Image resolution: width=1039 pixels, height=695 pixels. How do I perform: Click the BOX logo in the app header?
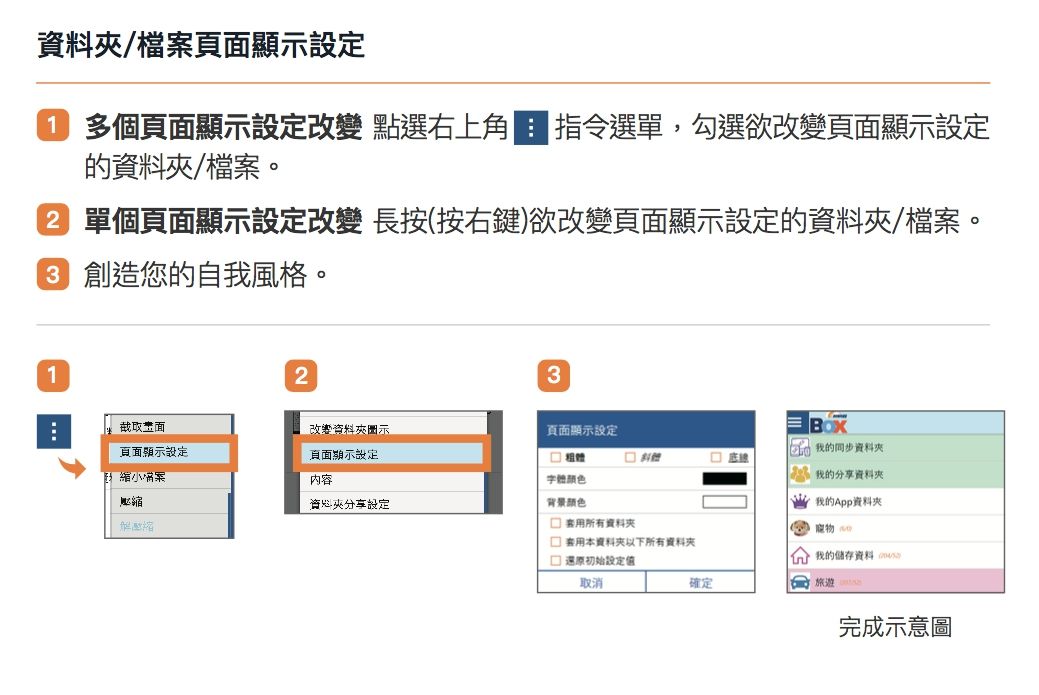(x=828, y=422)
